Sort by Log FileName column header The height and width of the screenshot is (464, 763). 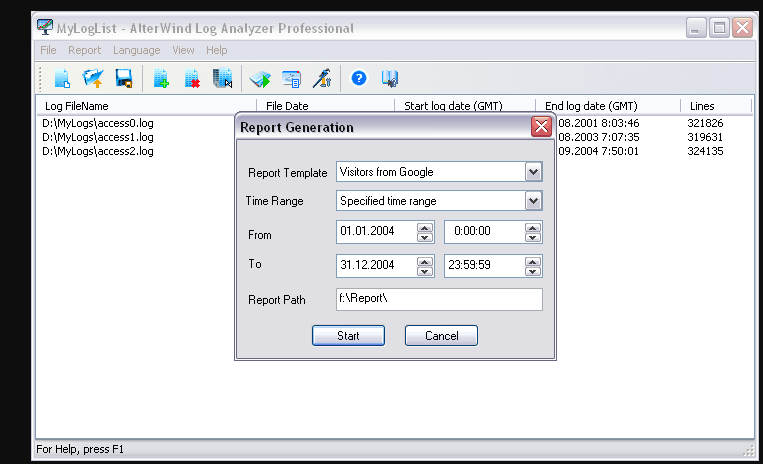point(146,106)
